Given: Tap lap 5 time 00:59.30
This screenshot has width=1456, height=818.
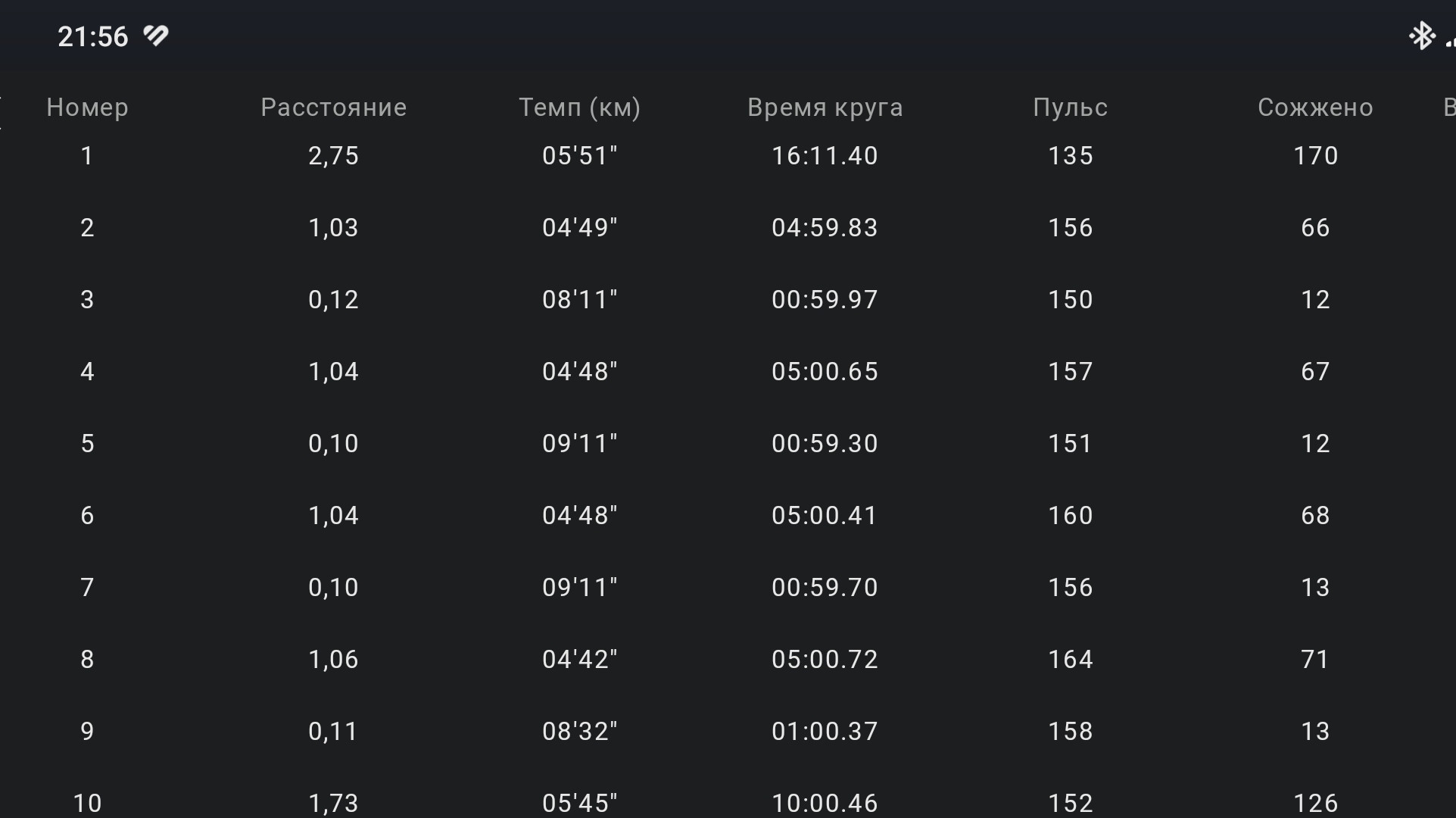Looking at the screenshot, I should point(825,444).
